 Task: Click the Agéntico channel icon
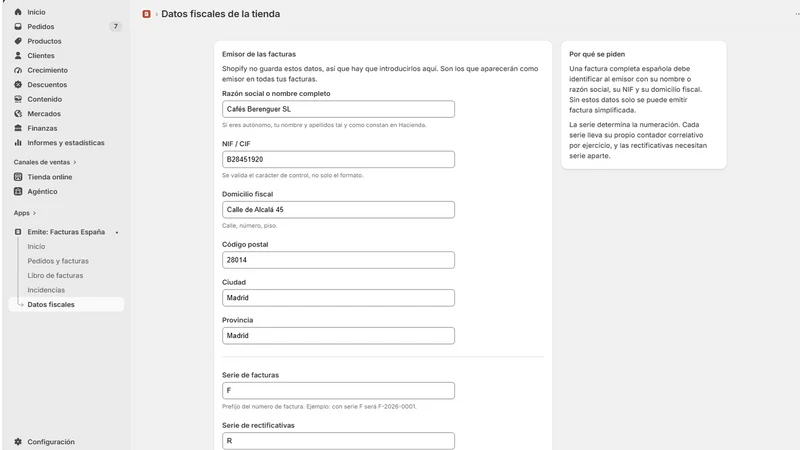18,191
